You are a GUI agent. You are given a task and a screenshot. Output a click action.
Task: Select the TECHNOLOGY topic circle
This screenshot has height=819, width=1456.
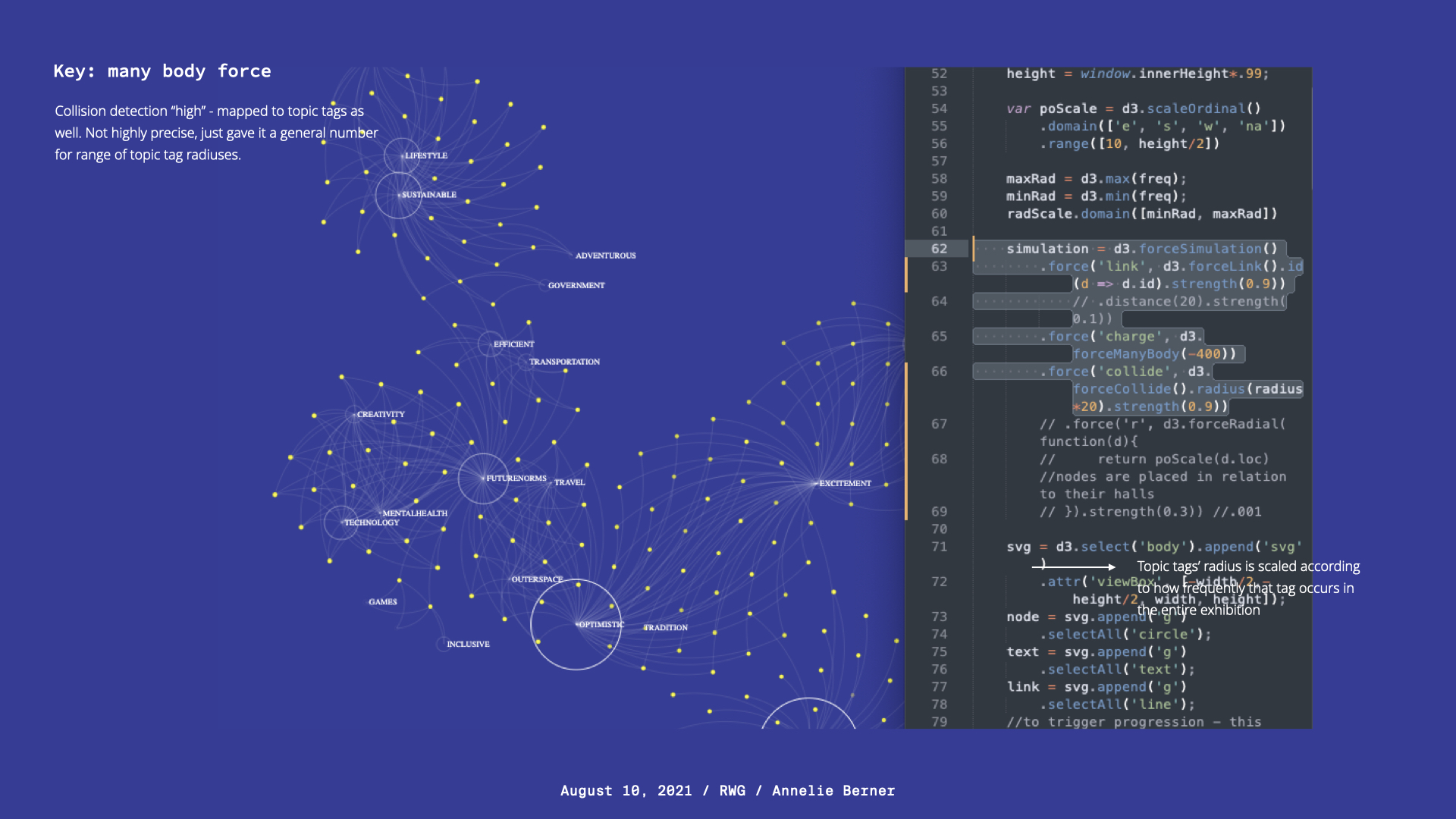pos(341,522)
